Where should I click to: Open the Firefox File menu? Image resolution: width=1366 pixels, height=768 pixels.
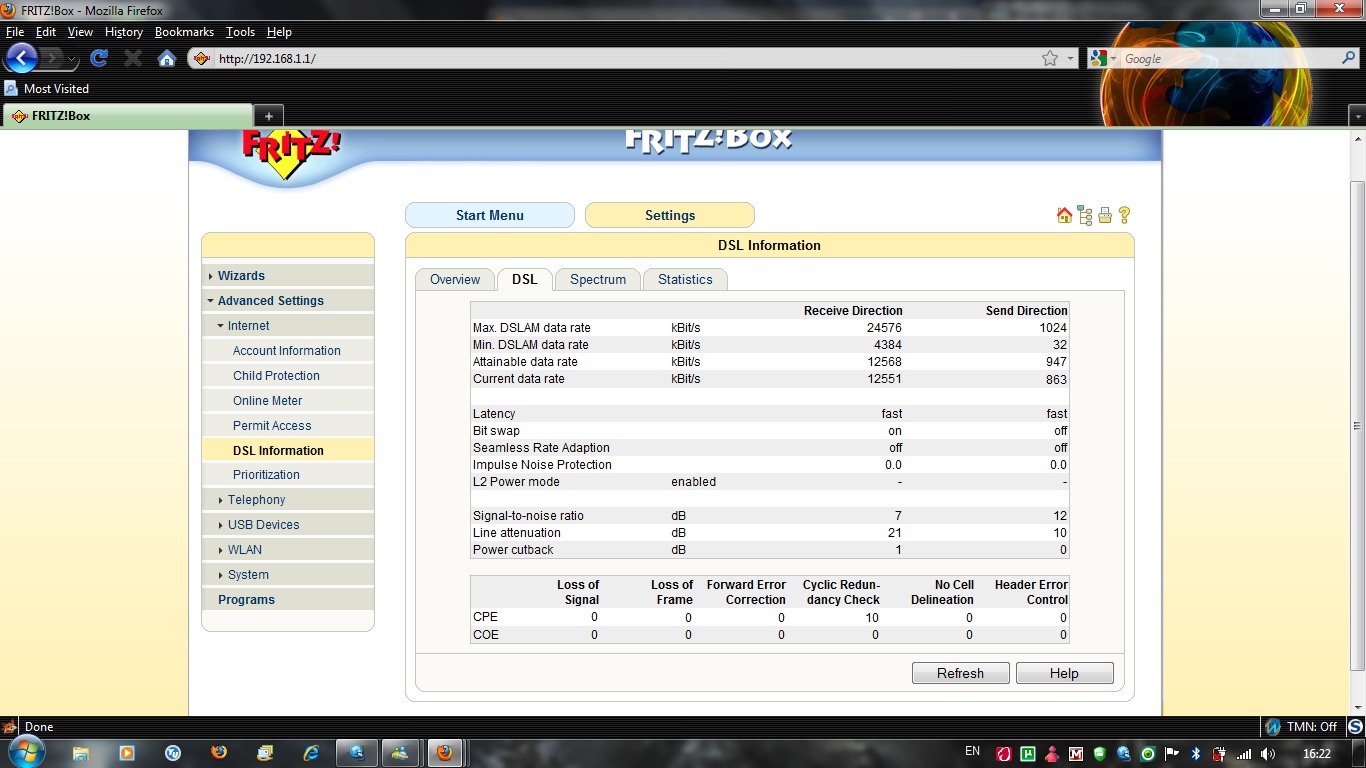click(x=14, y=32)
